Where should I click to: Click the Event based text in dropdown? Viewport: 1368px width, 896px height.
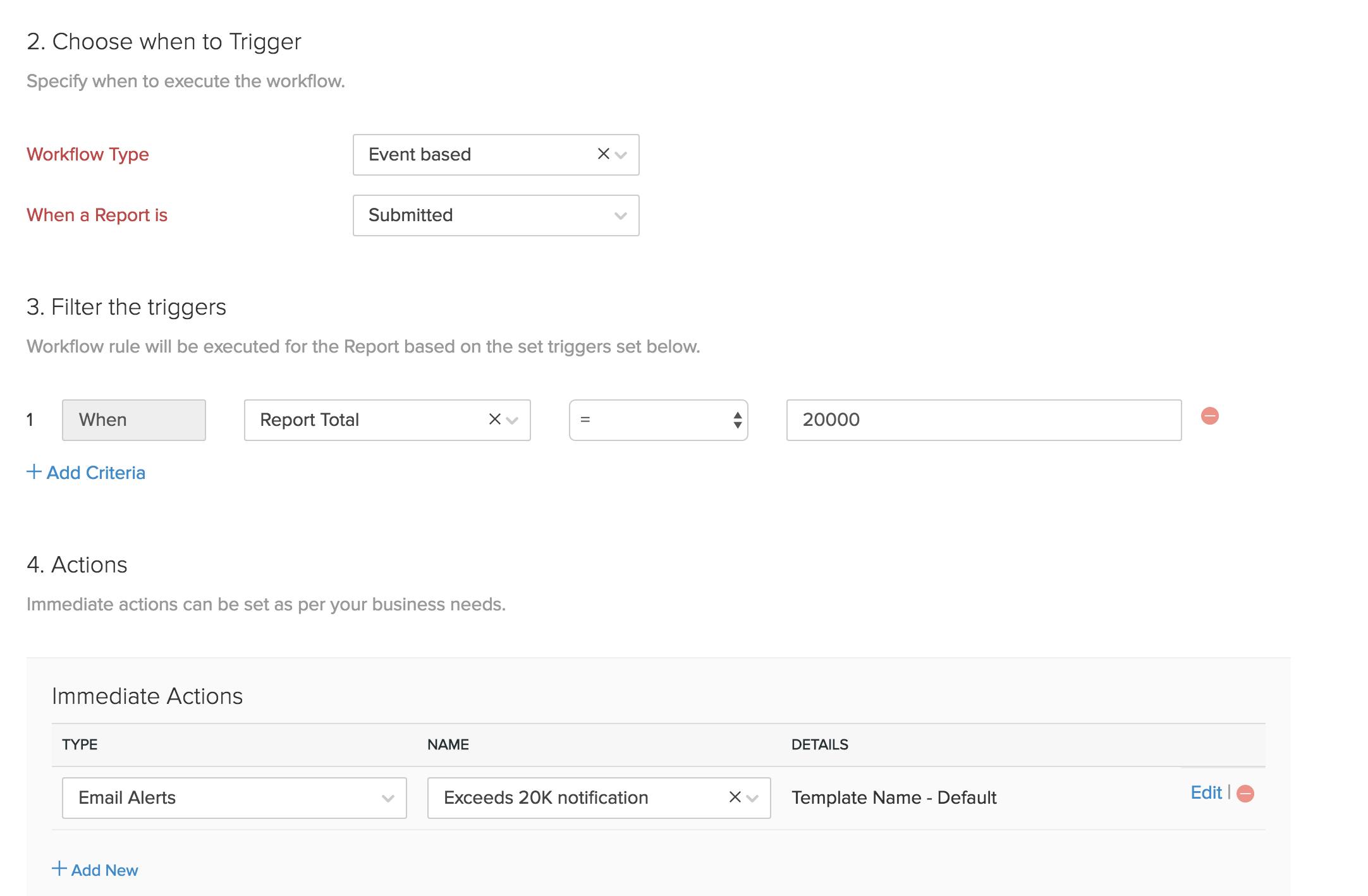point(420,155)
